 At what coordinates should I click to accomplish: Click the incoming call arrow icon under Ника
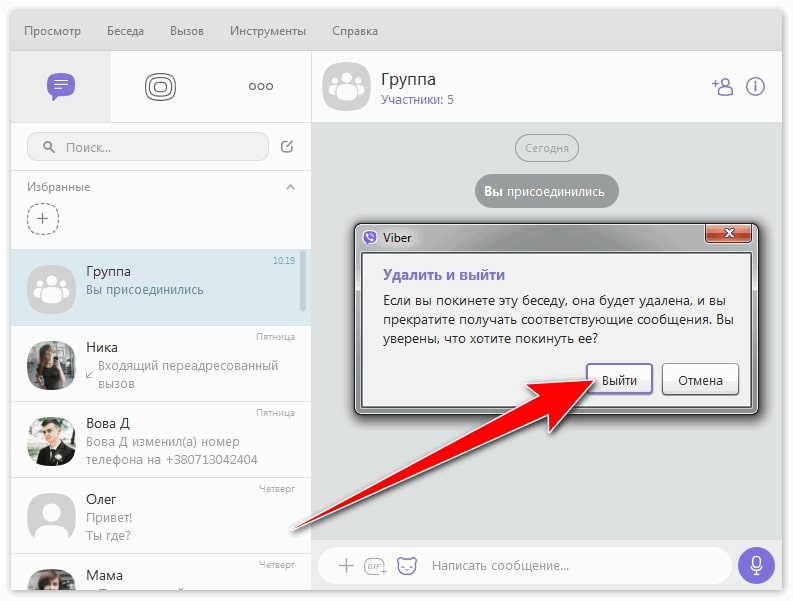[90, 374]
